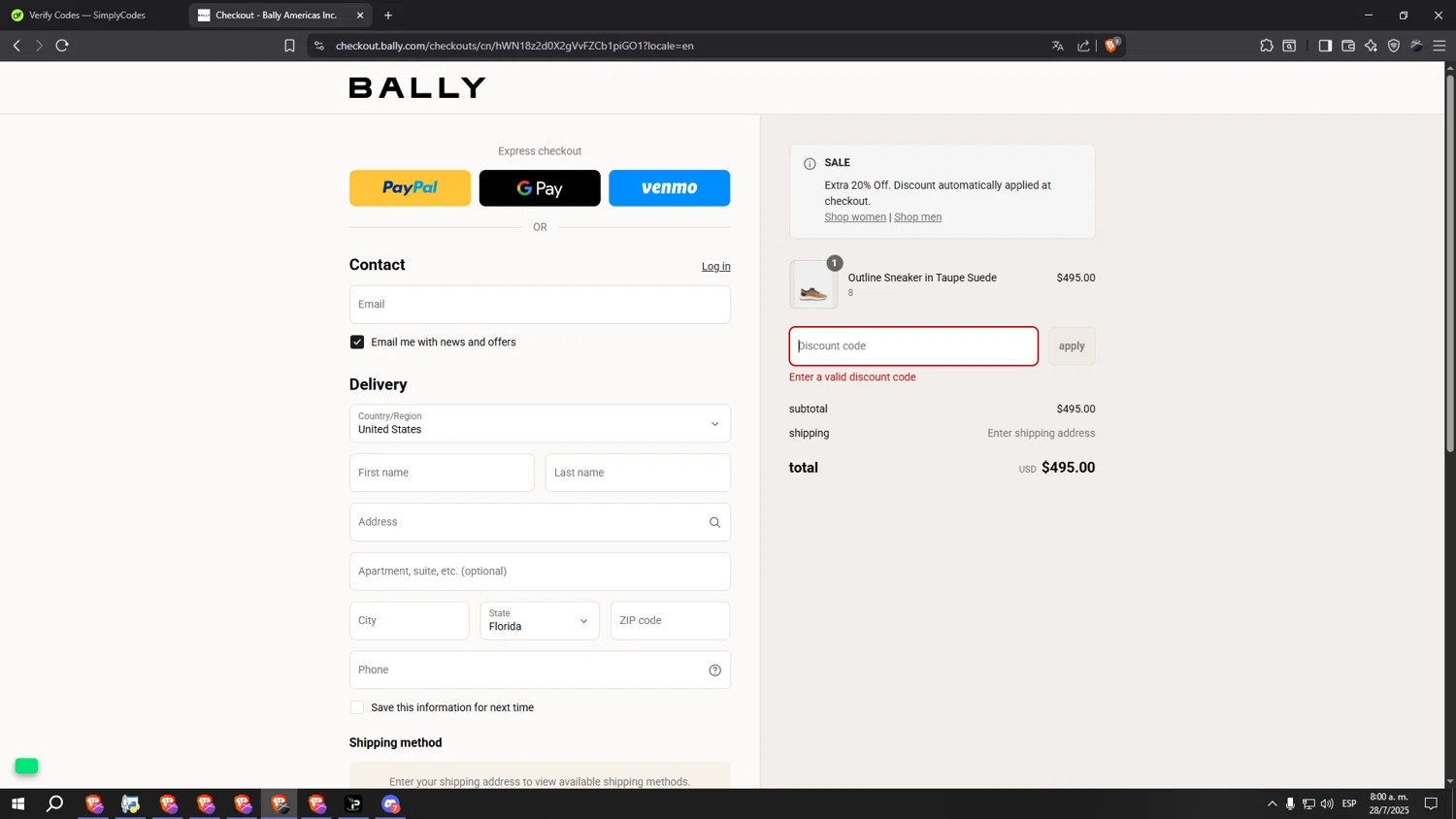Toggle the browser sidebar panel icon
1456x819 pixels.
[1325, 46]
